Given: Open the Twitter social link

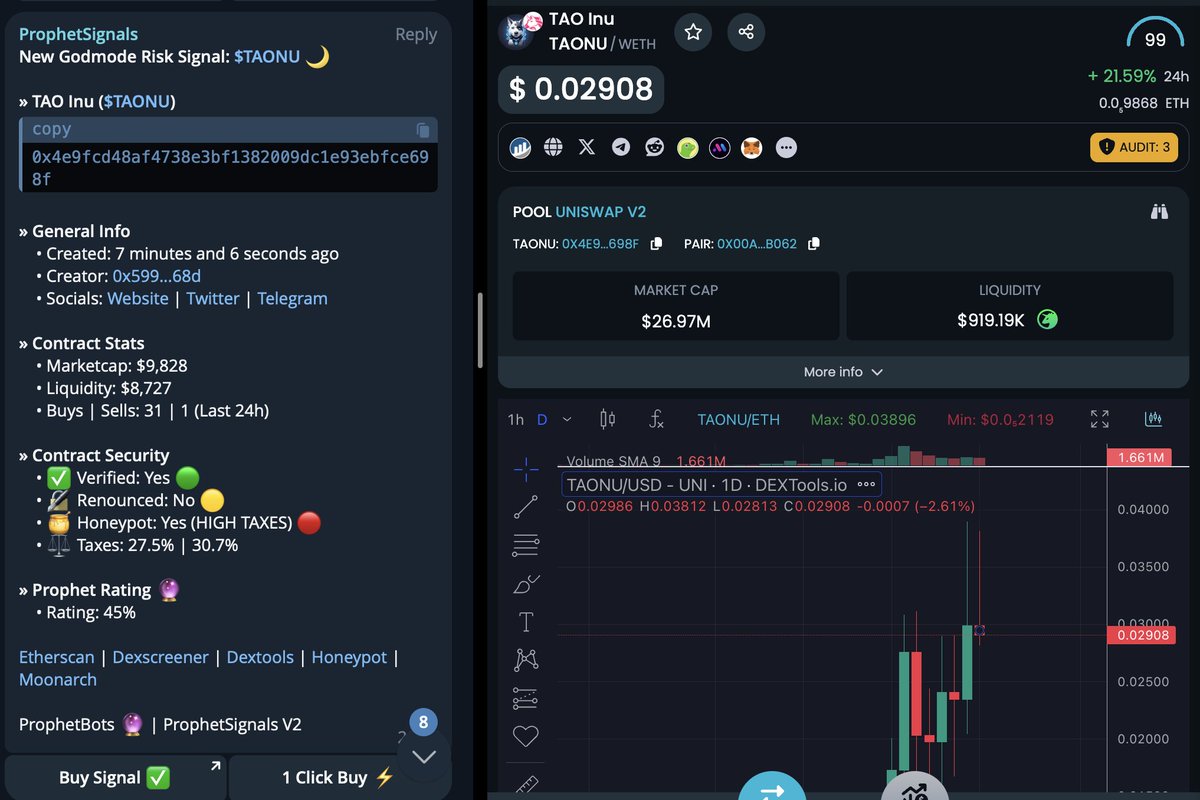Looking at the screenshot, I should coord(213,298).
